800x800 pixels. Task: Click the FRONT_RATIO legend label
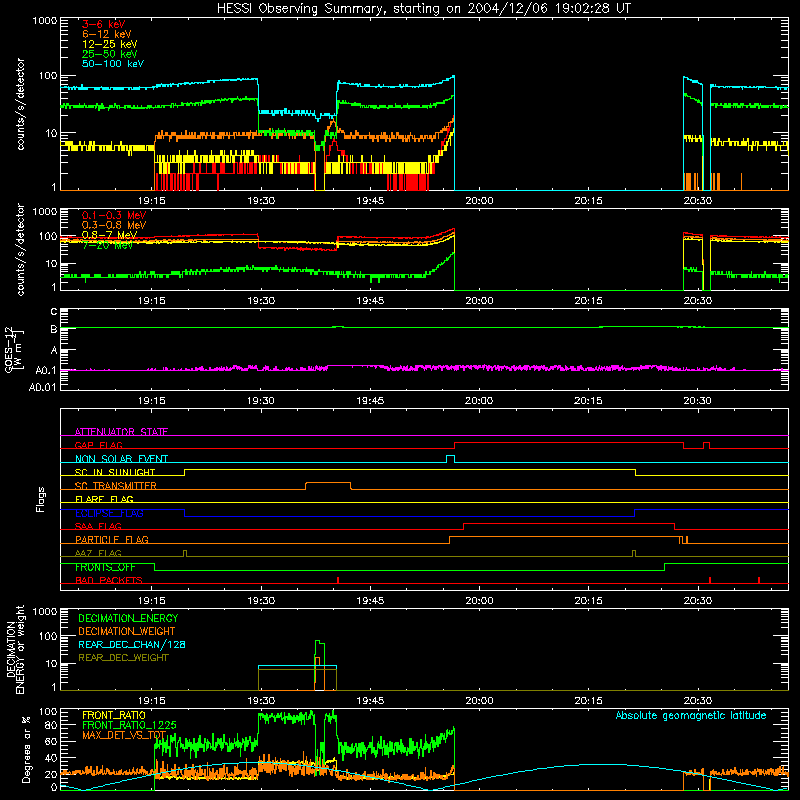pyautogui.click(x=114, y=715)
